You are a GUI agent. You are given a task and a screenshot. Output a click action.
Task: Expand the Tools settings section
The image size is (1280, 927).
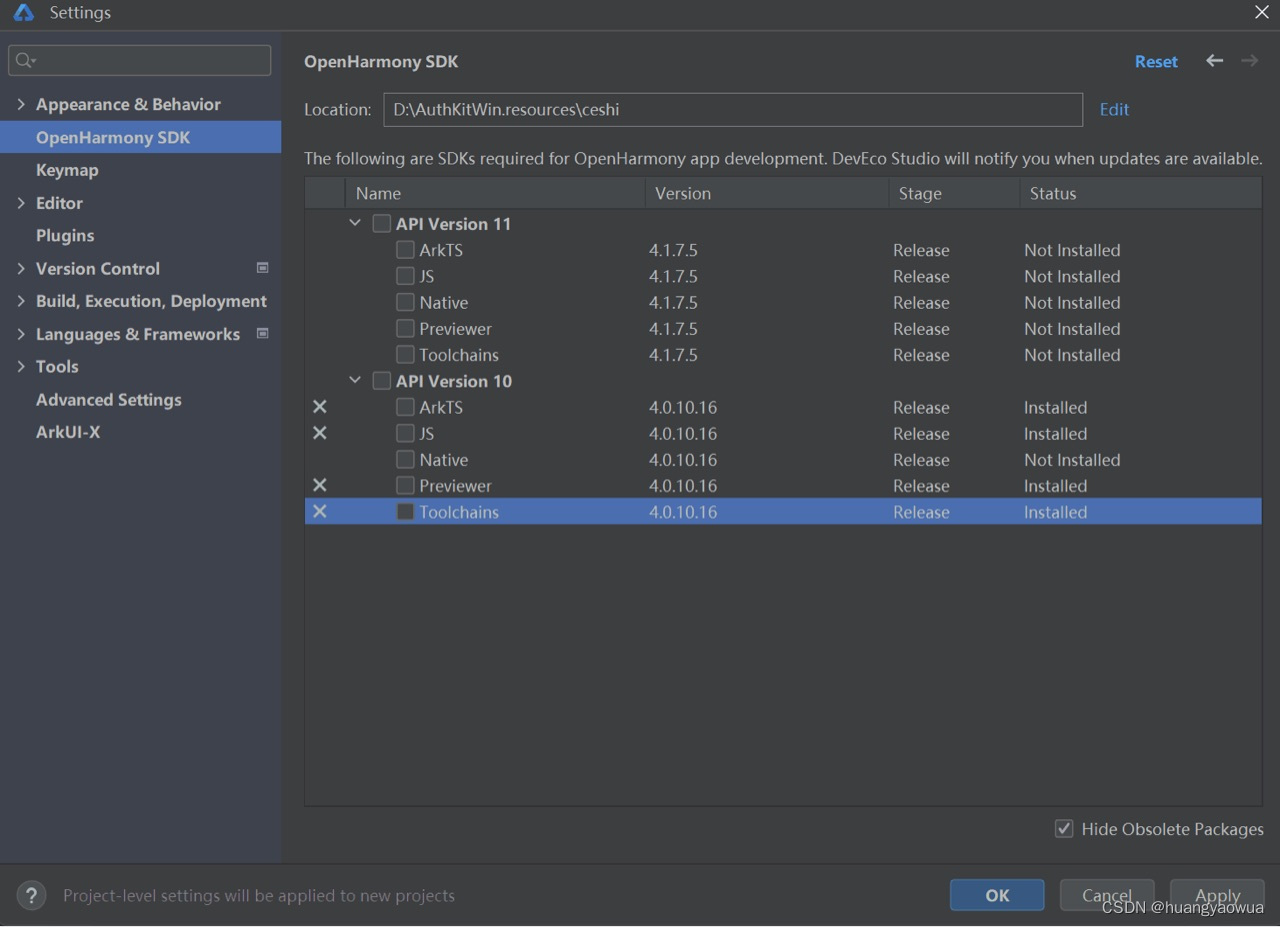coord(21,367)
